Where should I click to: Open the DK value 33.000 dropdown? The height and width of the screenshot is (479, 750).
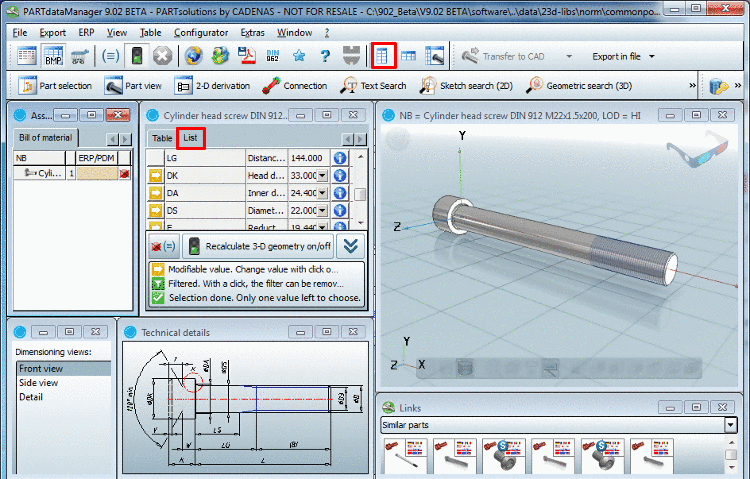(322, 176)
